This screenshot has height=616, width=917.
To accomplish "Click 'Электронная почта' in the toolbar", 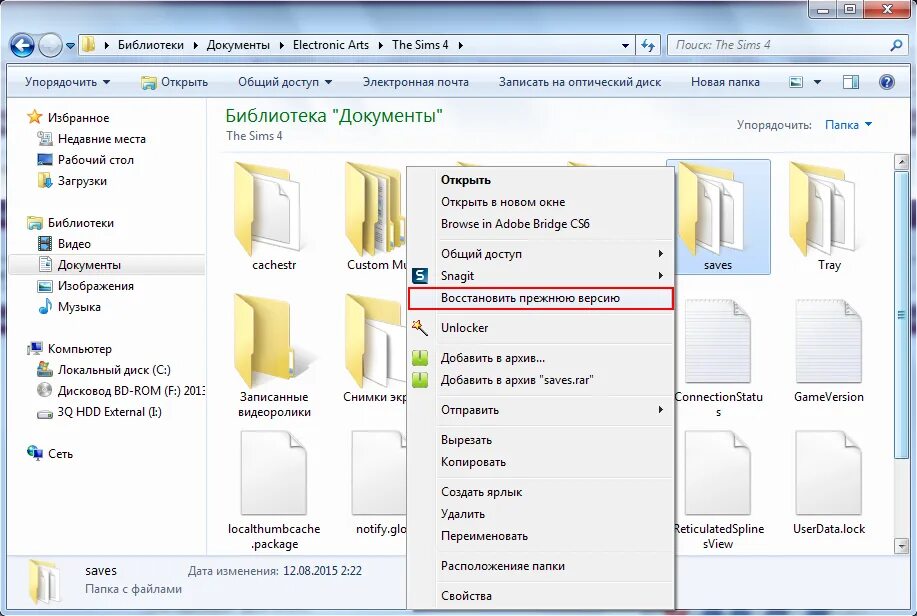I will click(x=415, y=82).
